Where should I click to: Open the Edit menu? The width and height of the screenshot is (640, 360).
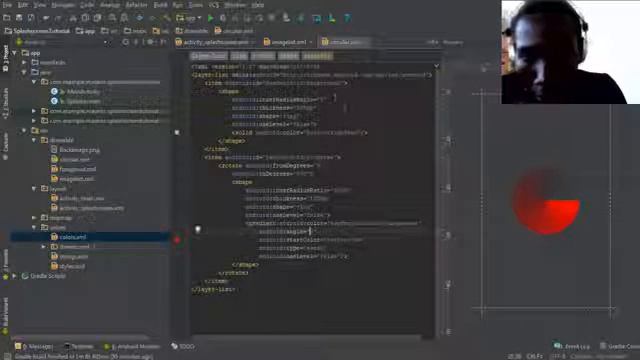(22, 5)
